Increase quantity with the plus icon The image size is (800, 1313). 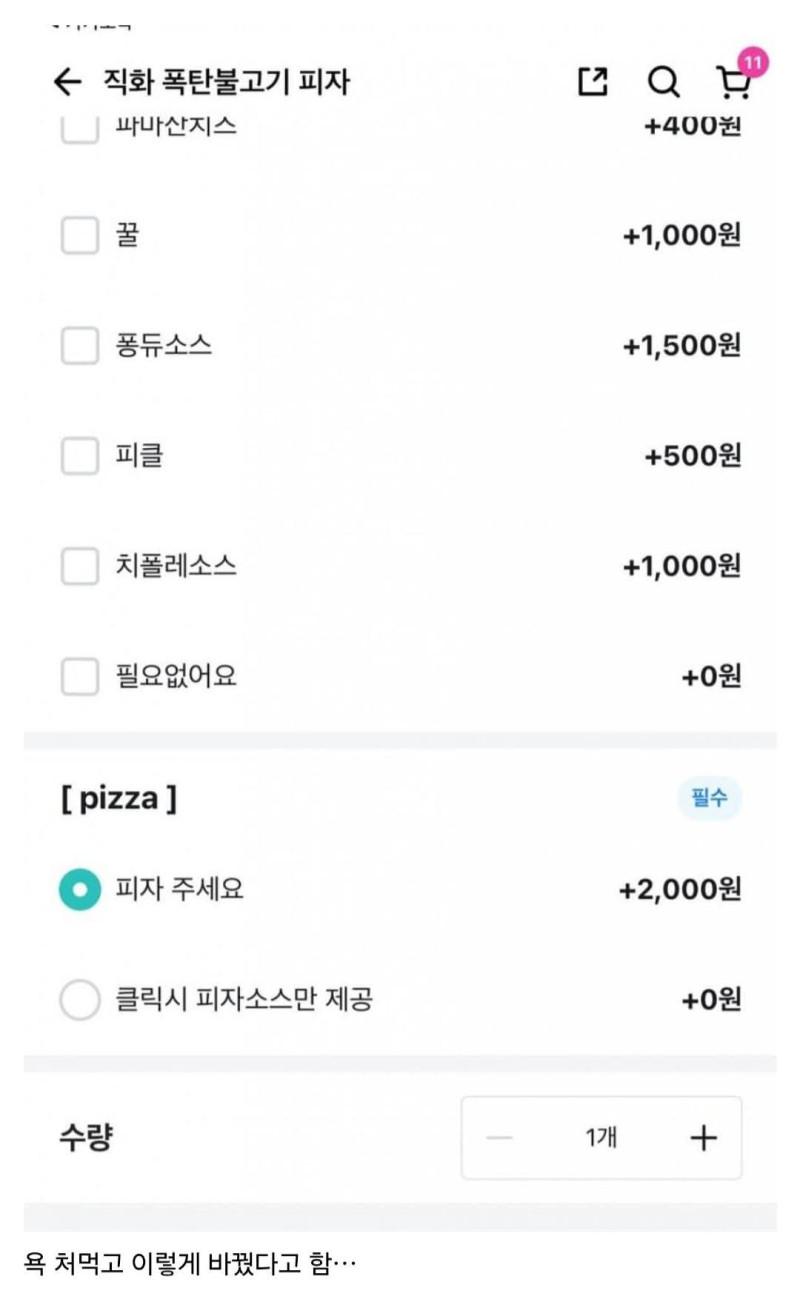point(704,1138)
